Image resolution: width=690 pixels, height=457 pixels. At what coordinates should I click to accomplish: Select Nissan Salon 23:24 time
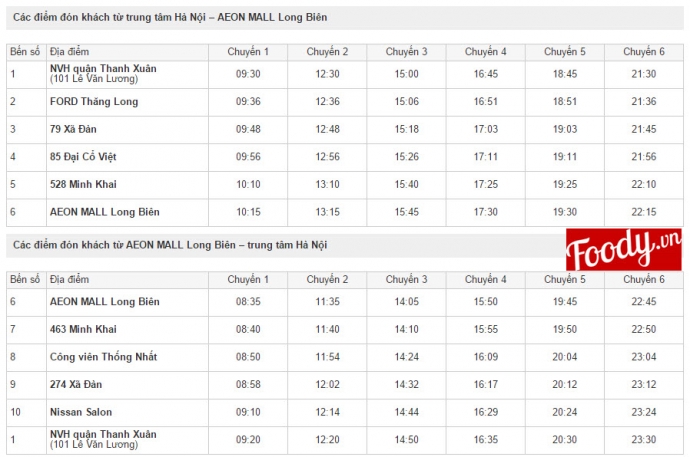[x=644, y=412]
